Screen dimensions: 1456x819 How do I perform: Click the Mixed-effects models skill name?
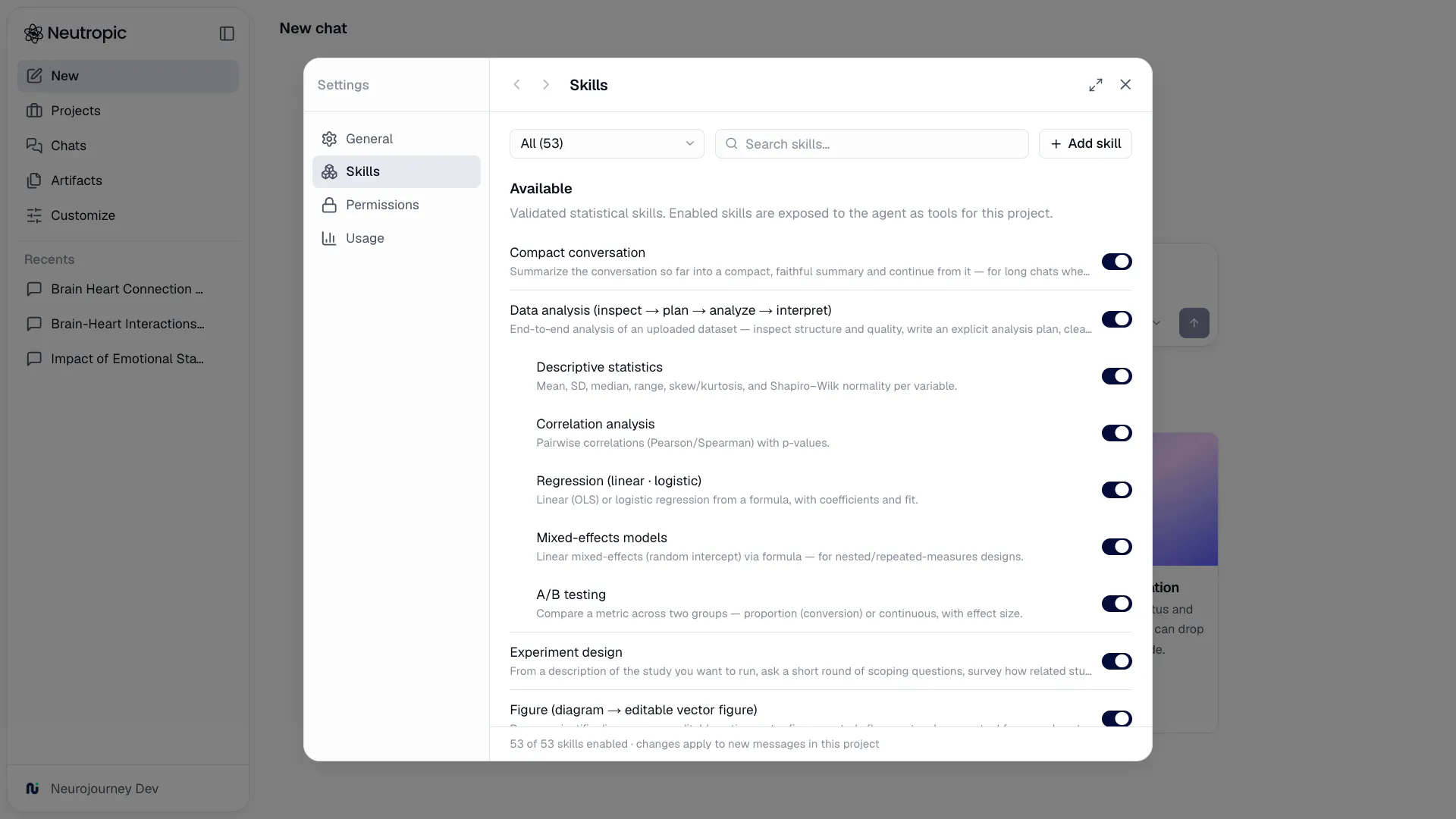(601, 538)
